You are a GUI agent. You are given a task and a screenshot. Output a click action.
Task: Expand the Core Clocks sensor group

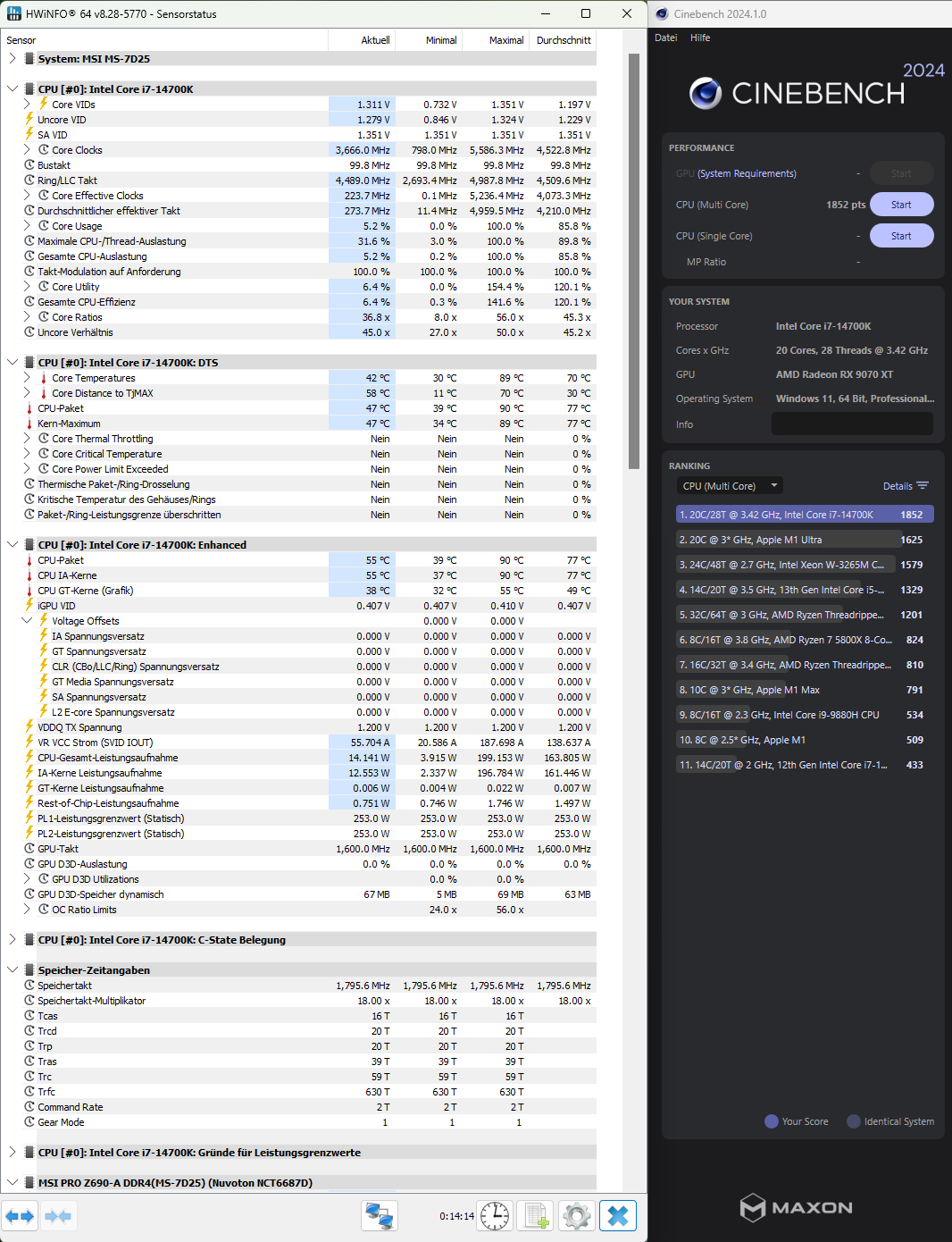26,149
